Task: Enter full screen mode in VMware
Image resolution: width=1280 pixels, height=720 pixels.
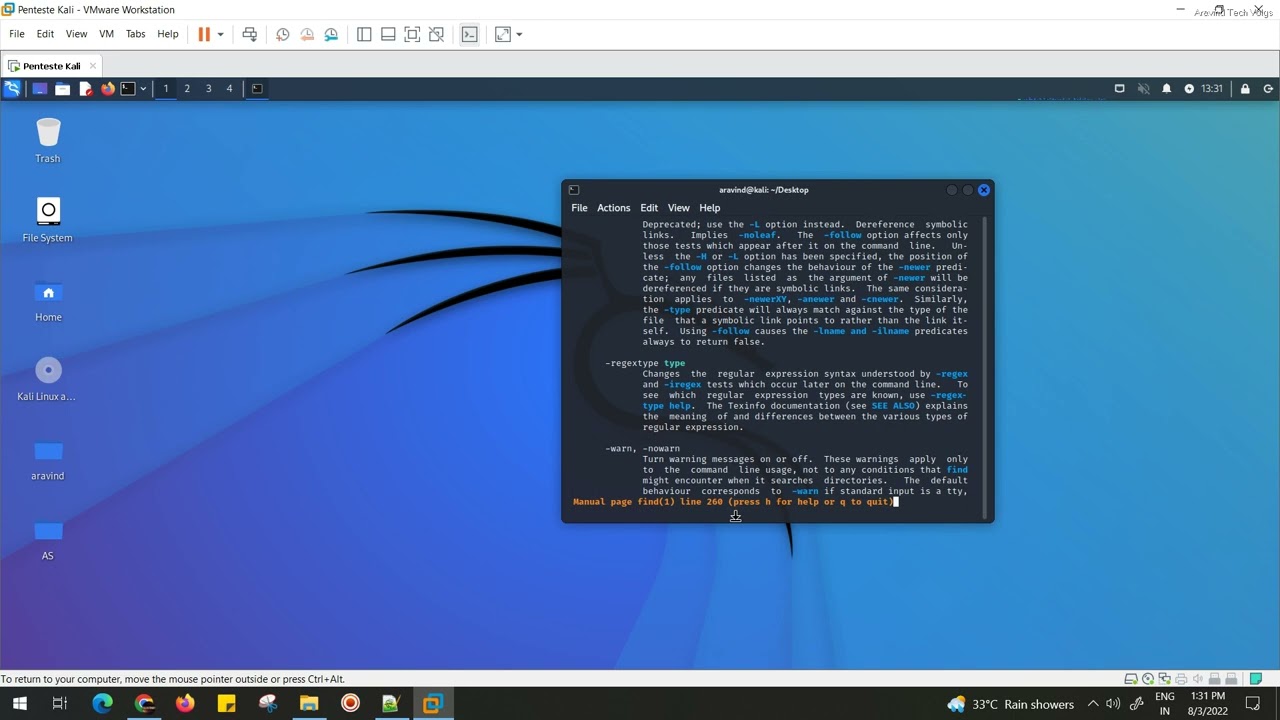Action: click(x=412, y=34)
